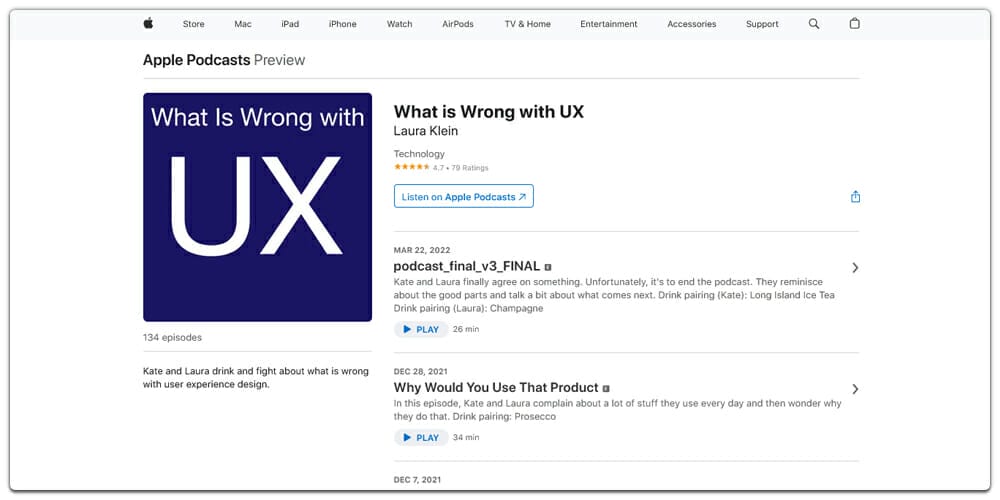
Task: Open the Support navigation item
Action: tap(762, 24)
